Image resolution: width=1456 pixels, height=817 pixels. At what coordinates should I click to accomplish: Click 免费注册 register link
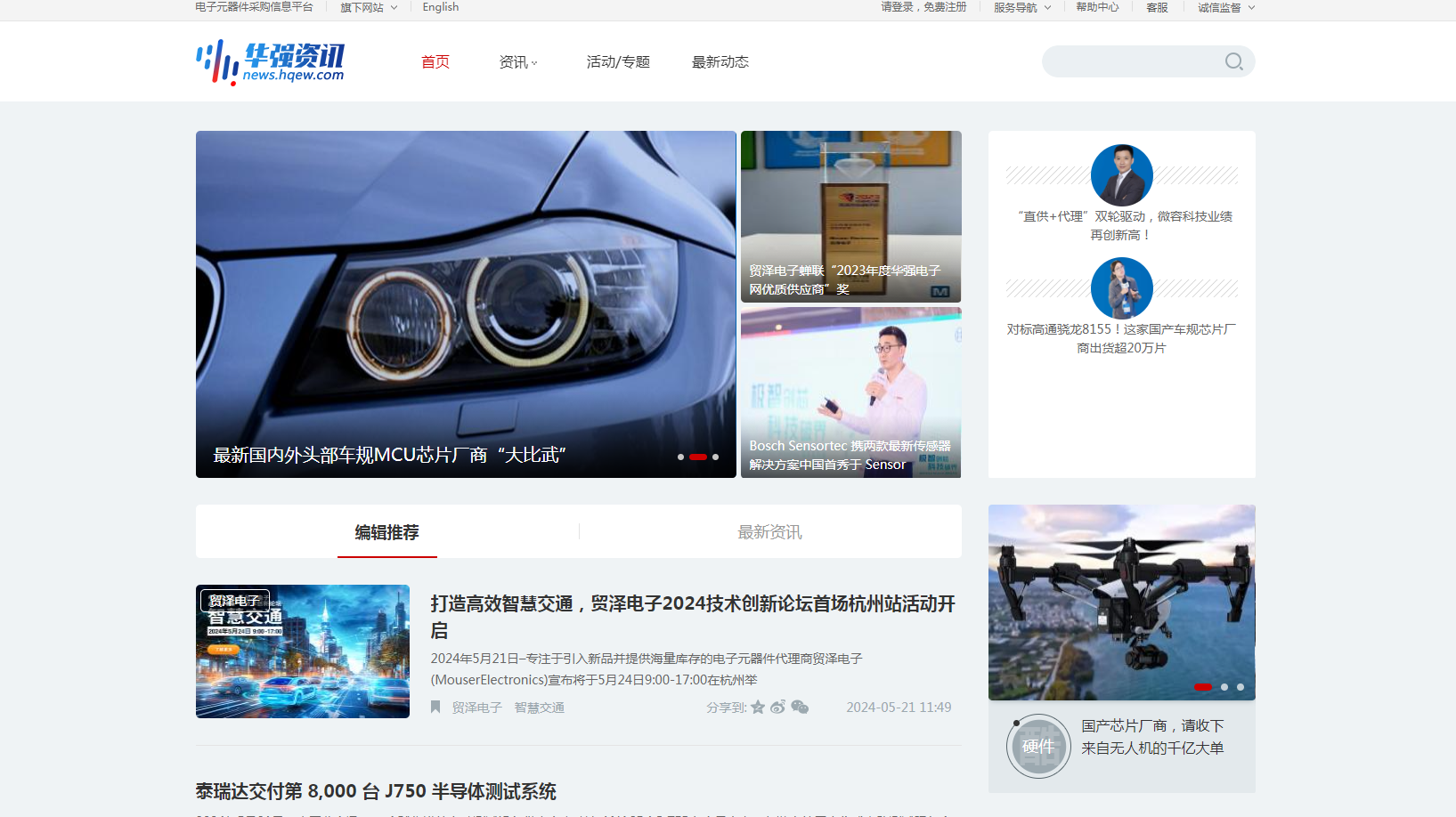point(945,7)
